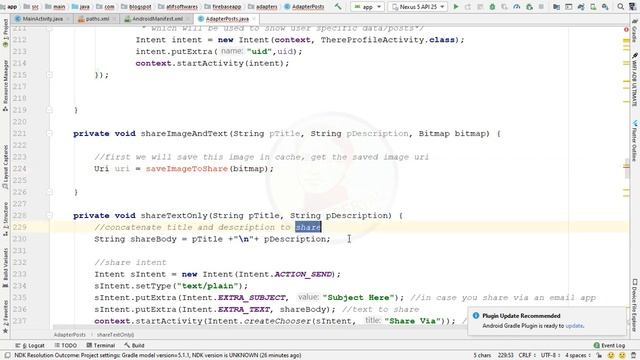Click the selected word share on line 229
Screen dimensions: 640x360
pyautogui.click(x=308, y=227)
